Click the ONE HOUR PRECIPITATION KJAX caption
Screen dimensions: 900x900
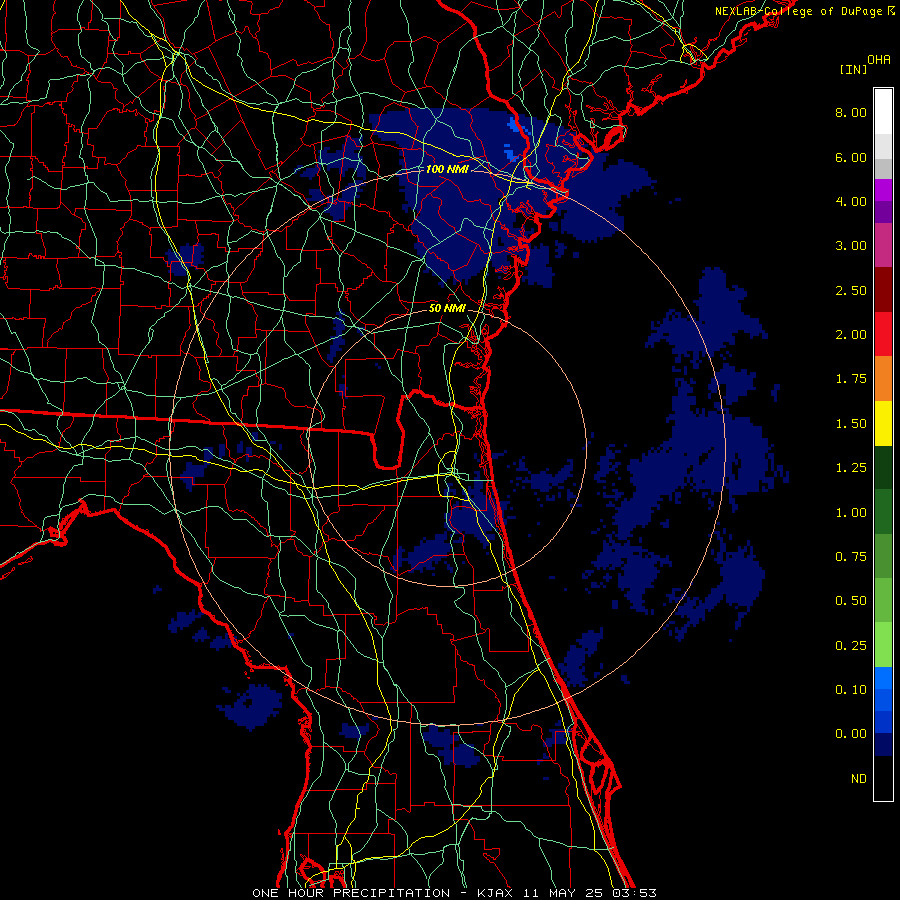pyautogui.click(x=454, y=893)
